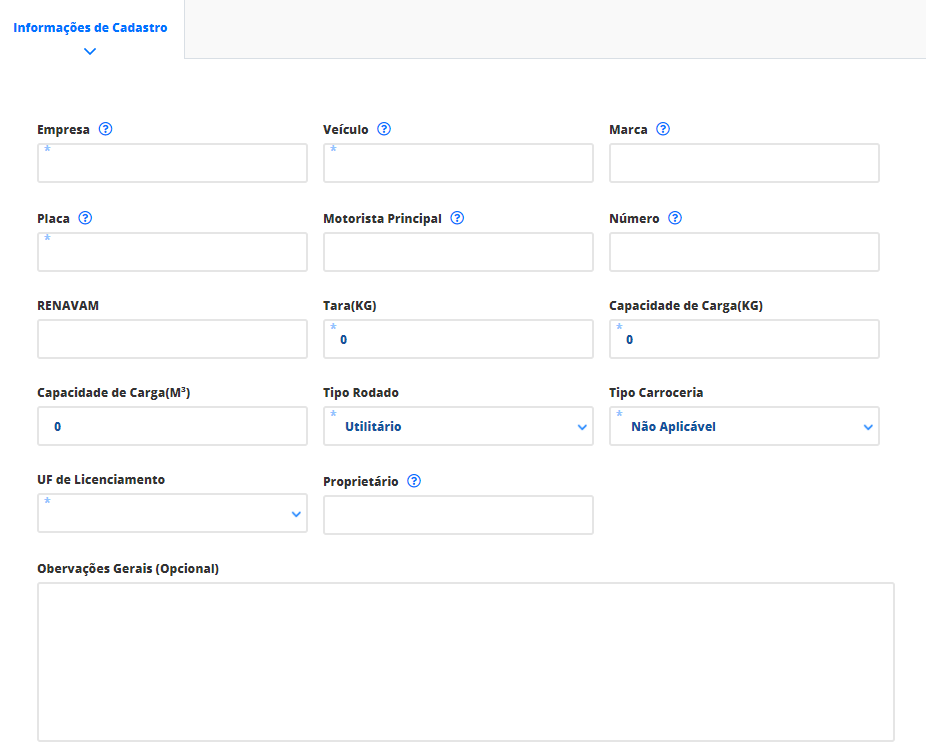Click the question mark next to Placa
Image resolution: width=926 pixels, height=752 pixels.
coord(85,218)
